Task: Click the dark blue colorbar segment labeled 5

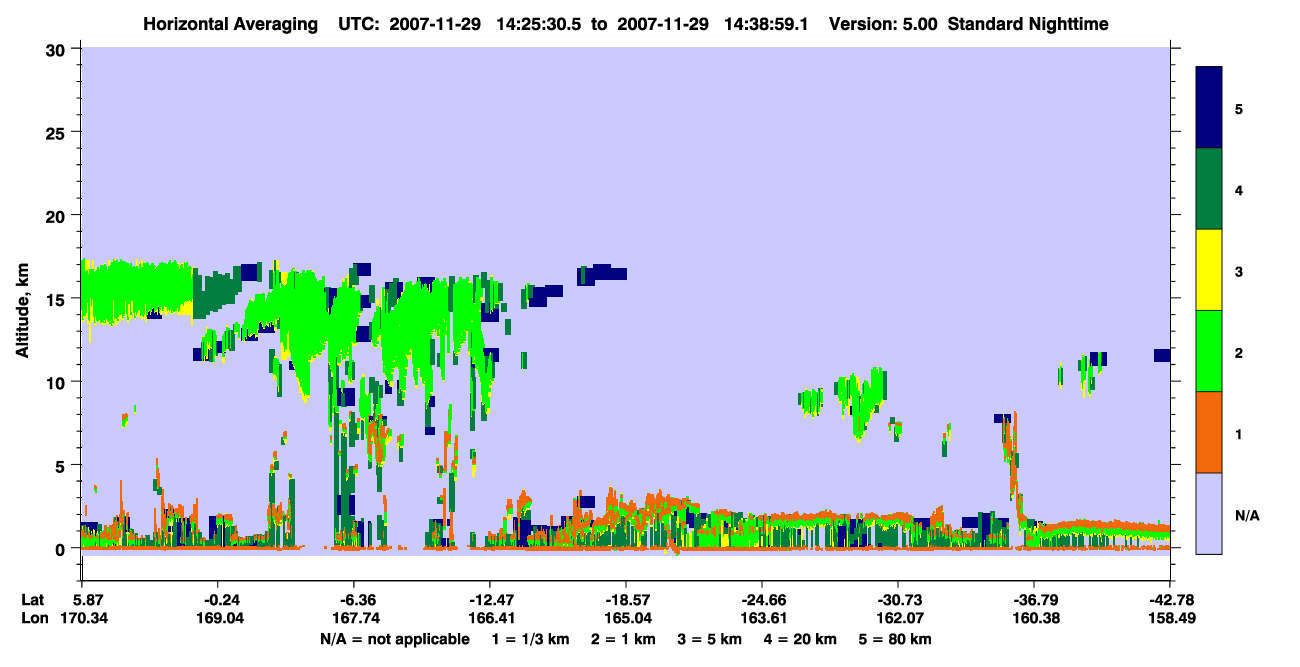Action: (1209, 107)
